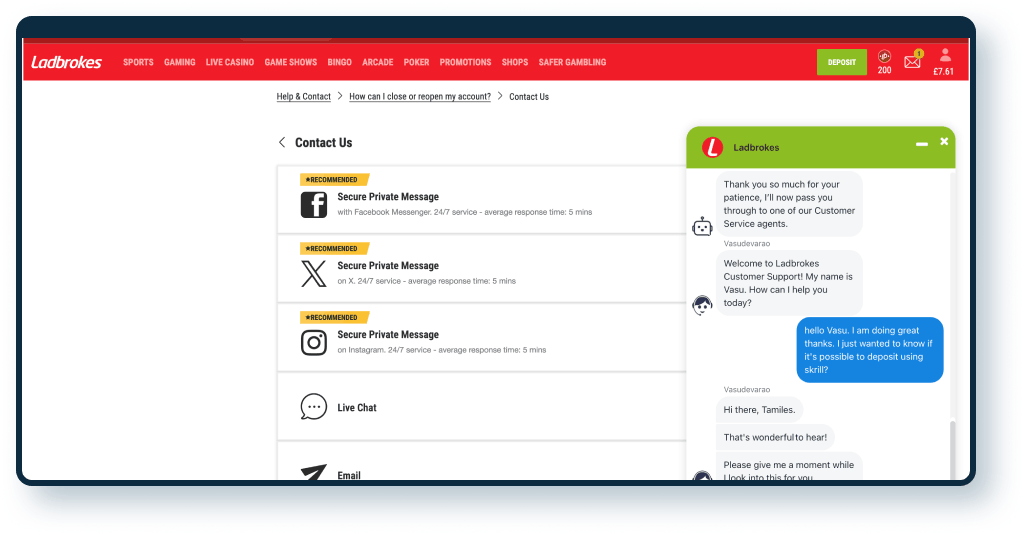The width and height of the screenshot is (1024, 534).
Task: Click the back chevron beside Contact Us
Action: pos(282,142)
